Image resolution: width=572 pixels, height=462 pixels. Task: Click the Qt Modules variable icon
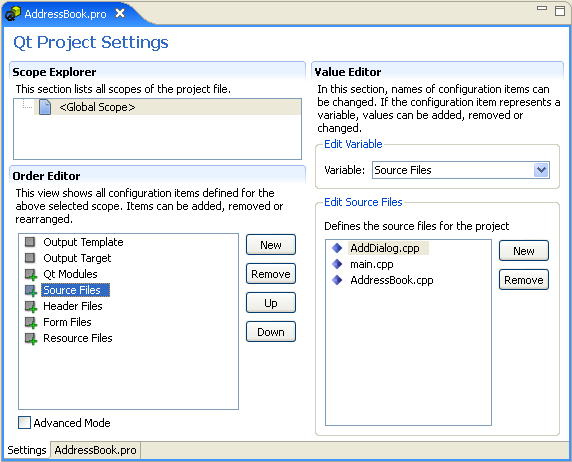(31, 274)
